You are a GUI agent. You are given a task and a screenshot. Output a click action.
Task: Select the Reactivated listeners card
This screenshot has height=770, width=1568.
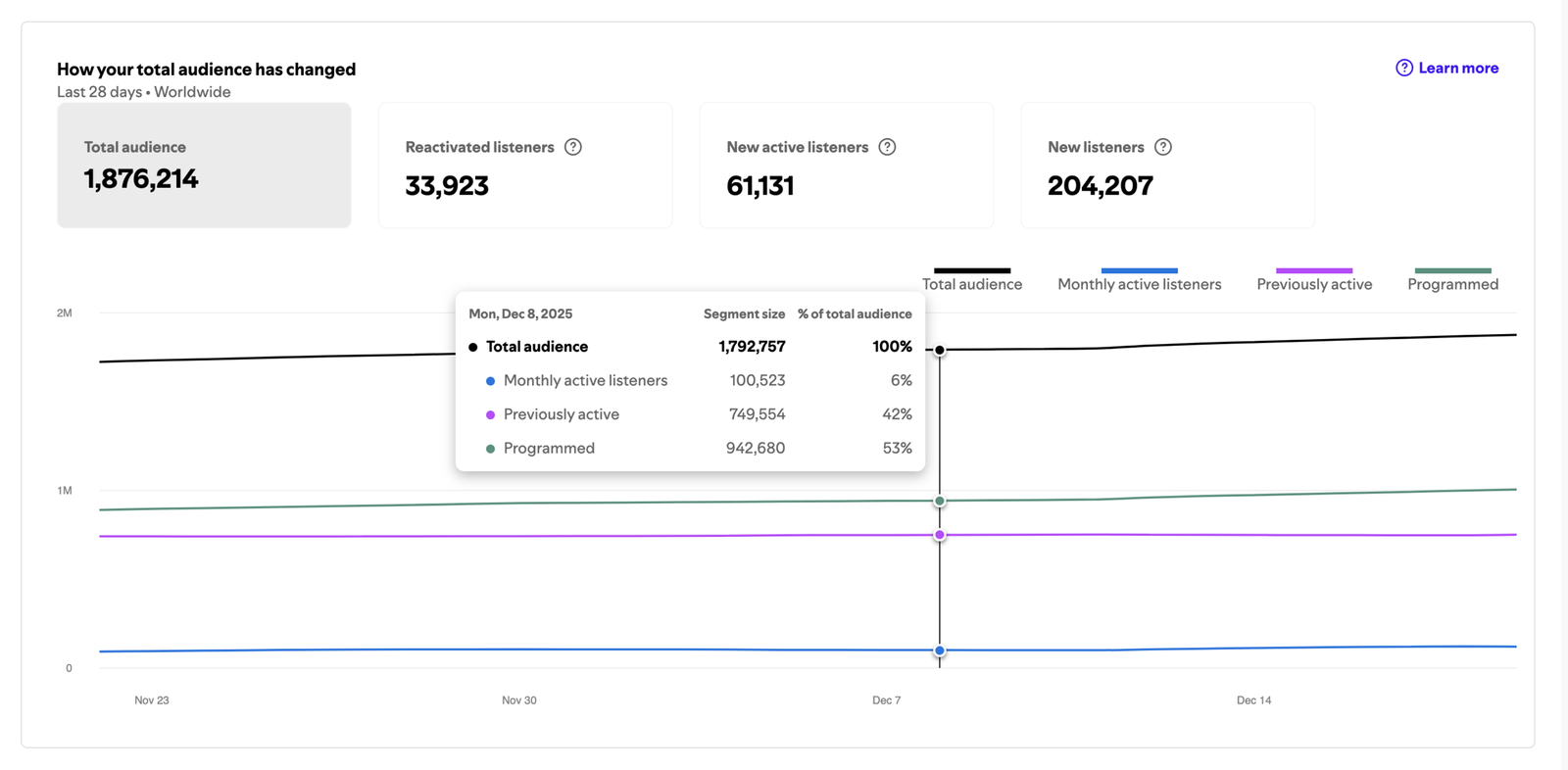[525, 166]
